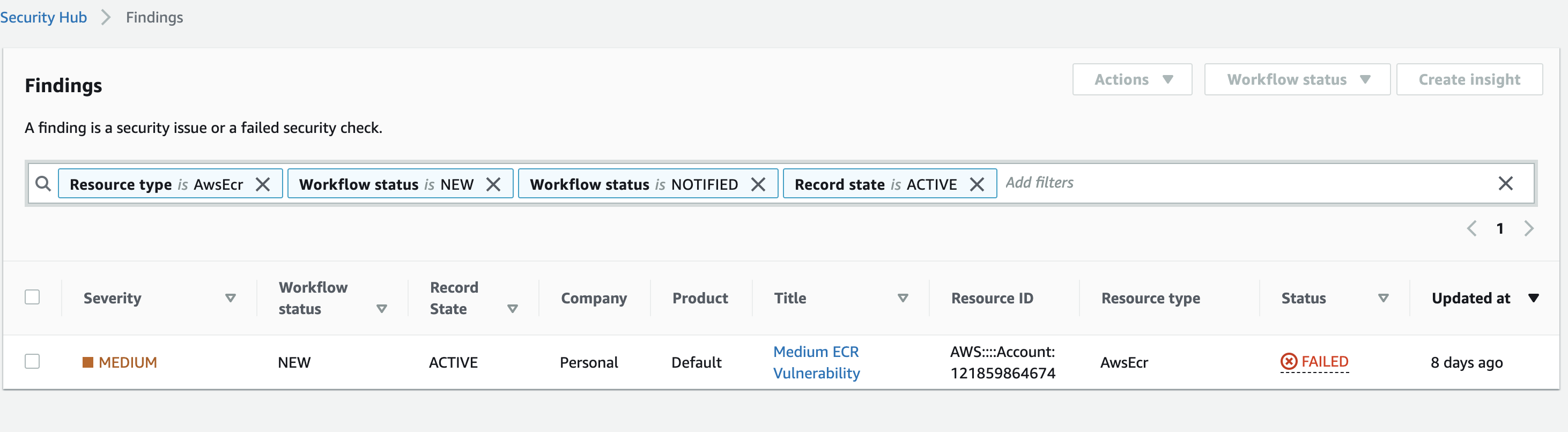Open the Workflow status dropdown button
The width and height of the screenshot is (1568, 432).
coord(1297,80)
